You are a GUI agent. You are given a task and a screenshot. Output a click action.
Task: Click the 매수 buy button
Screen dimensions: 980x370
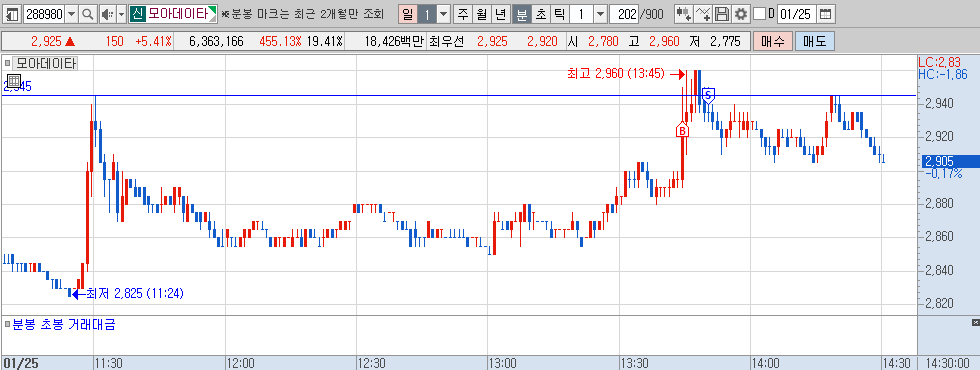[772, 42]
